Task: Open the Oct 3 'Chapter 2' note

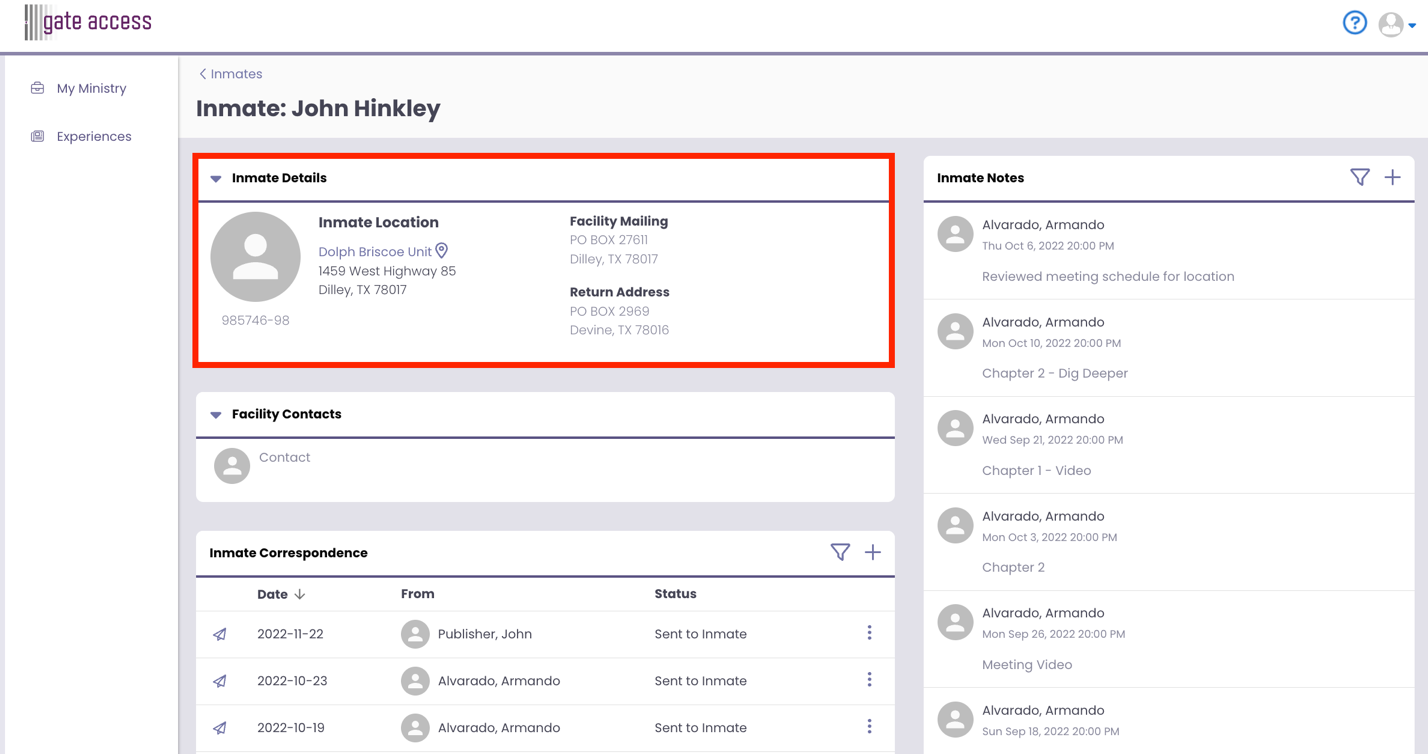Action: coord(1013,567)
